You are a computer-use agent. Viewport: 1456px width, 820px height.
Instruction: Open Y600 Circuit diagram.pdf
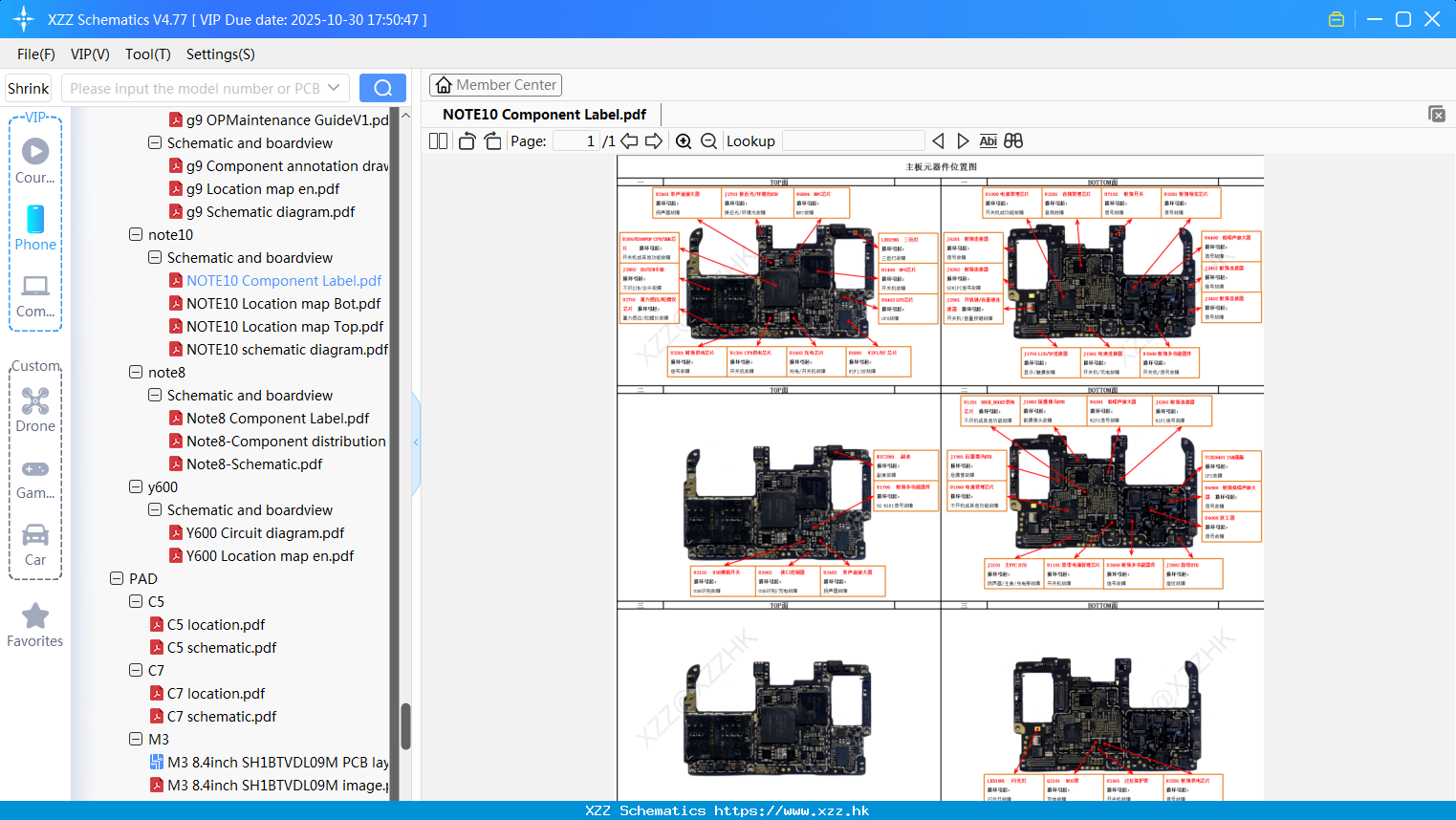265,533
